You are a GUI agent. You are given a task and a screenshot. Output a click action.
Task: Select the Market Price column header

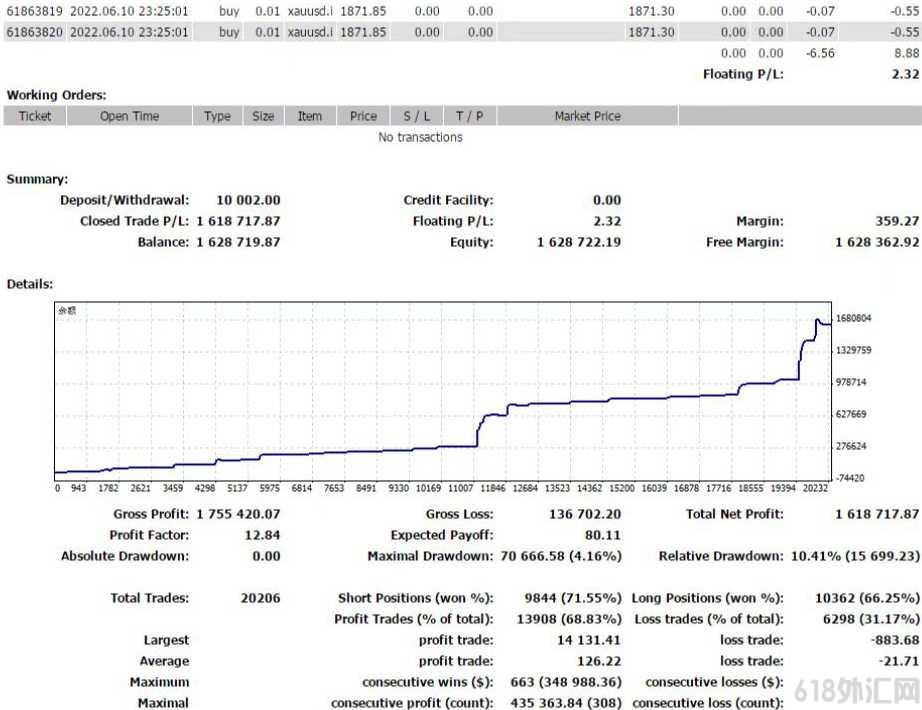click(587, 116)
